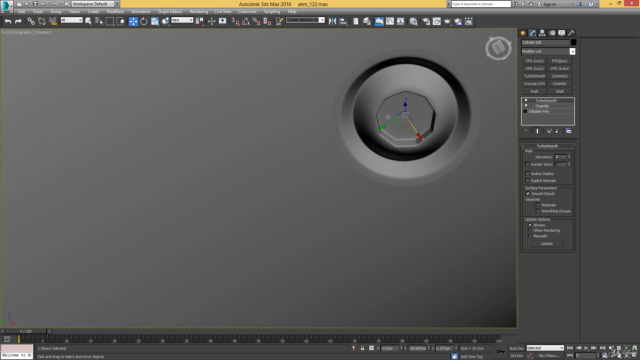
Task: Toggle the Show End Result button in modifier stack
Action: point(537,131)
